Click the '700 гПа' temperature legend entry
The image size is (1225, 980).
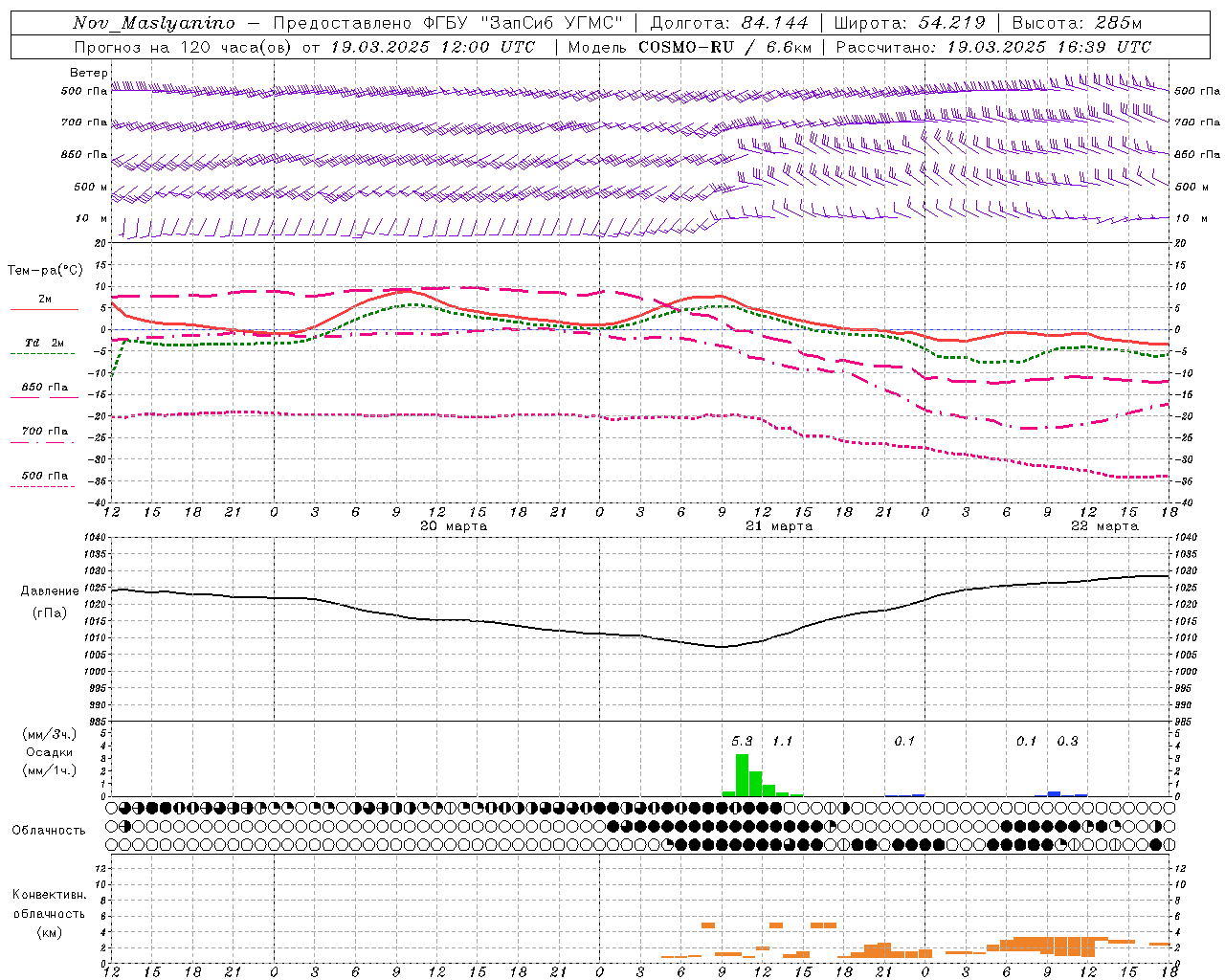pos(44,431)
